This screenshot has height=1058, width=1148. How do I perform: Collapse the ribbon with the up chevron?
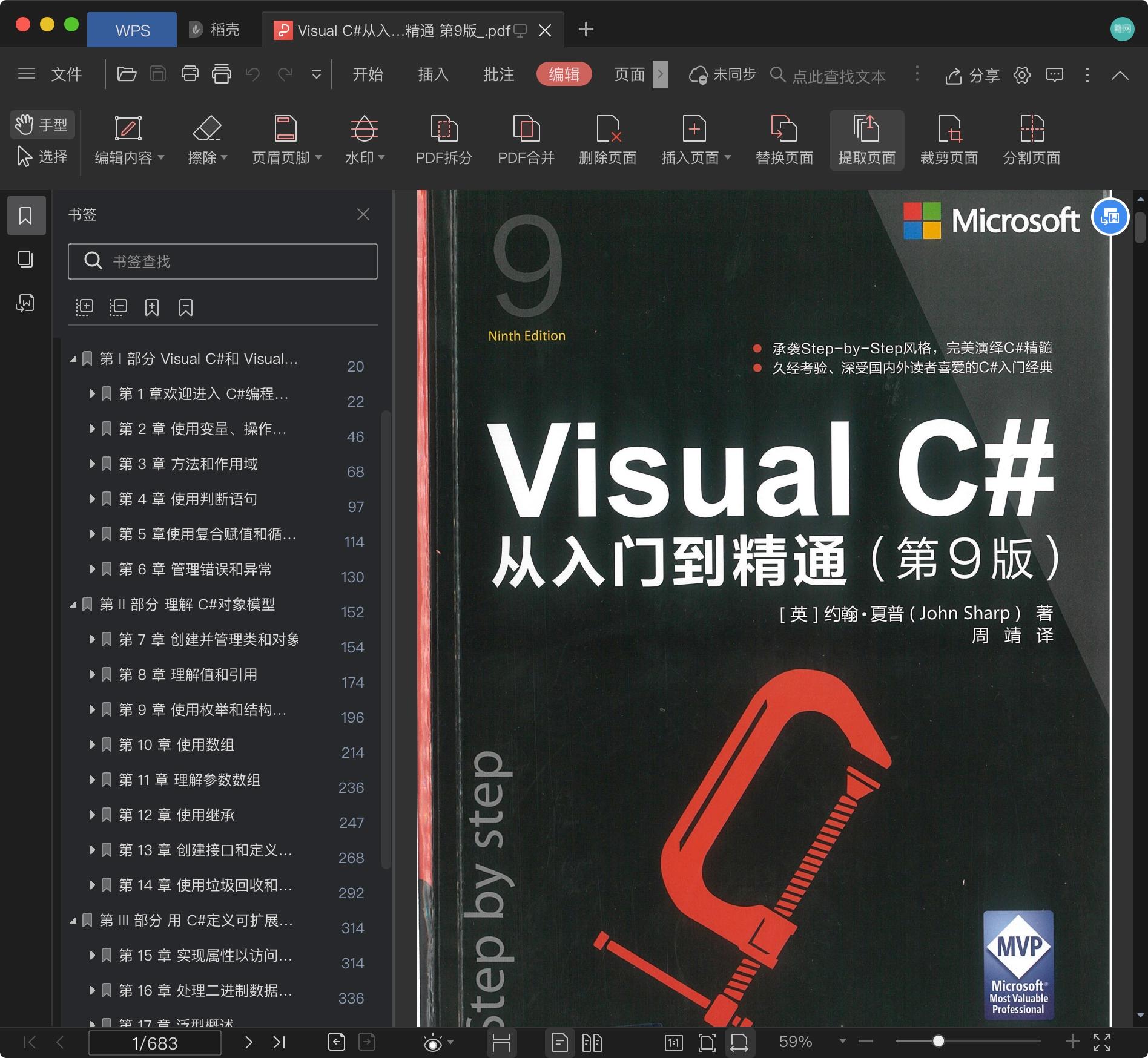pyautogui.click(x=1120, y=75)
